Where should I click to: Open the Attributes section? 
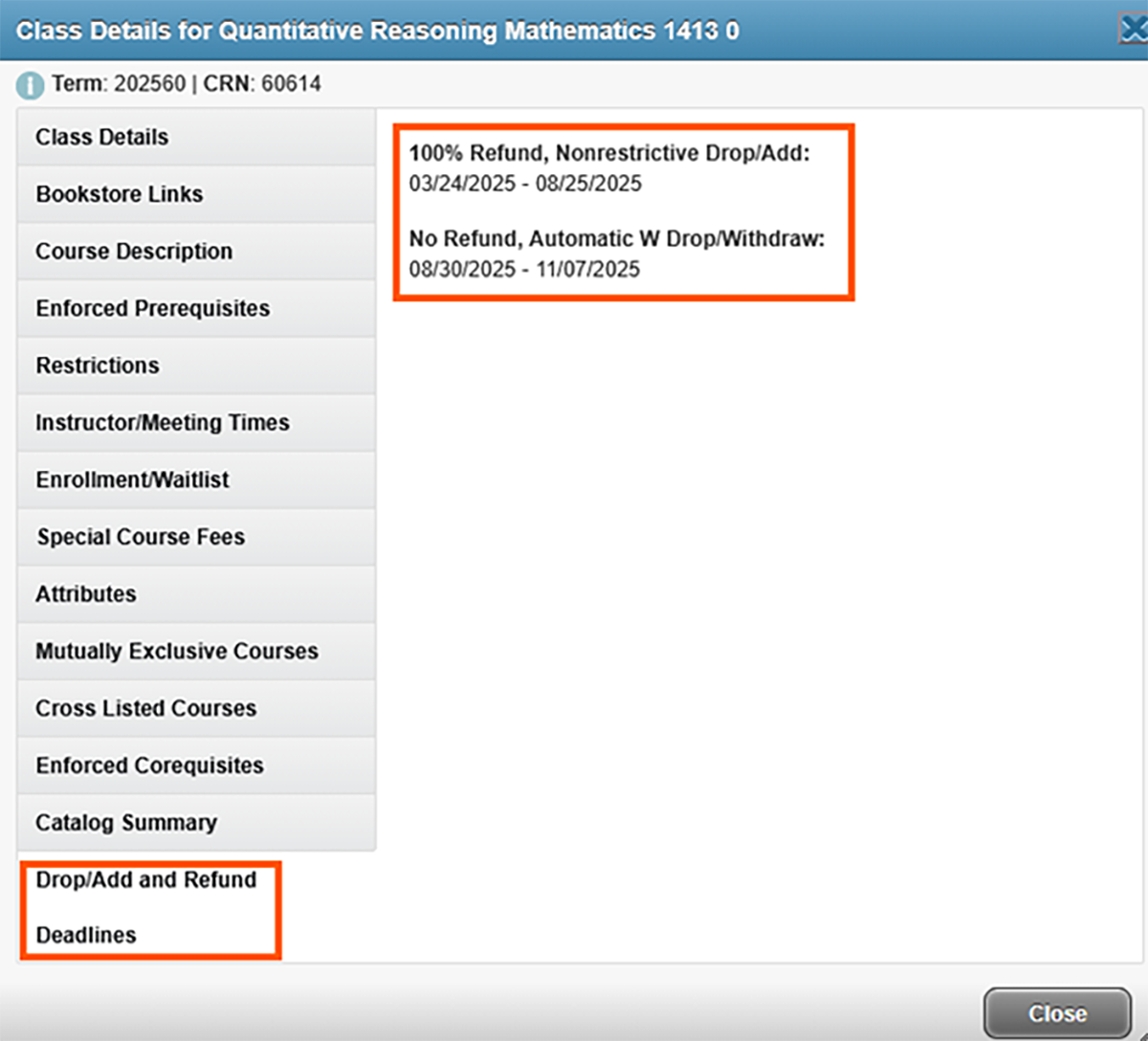[x=86, y=594]
